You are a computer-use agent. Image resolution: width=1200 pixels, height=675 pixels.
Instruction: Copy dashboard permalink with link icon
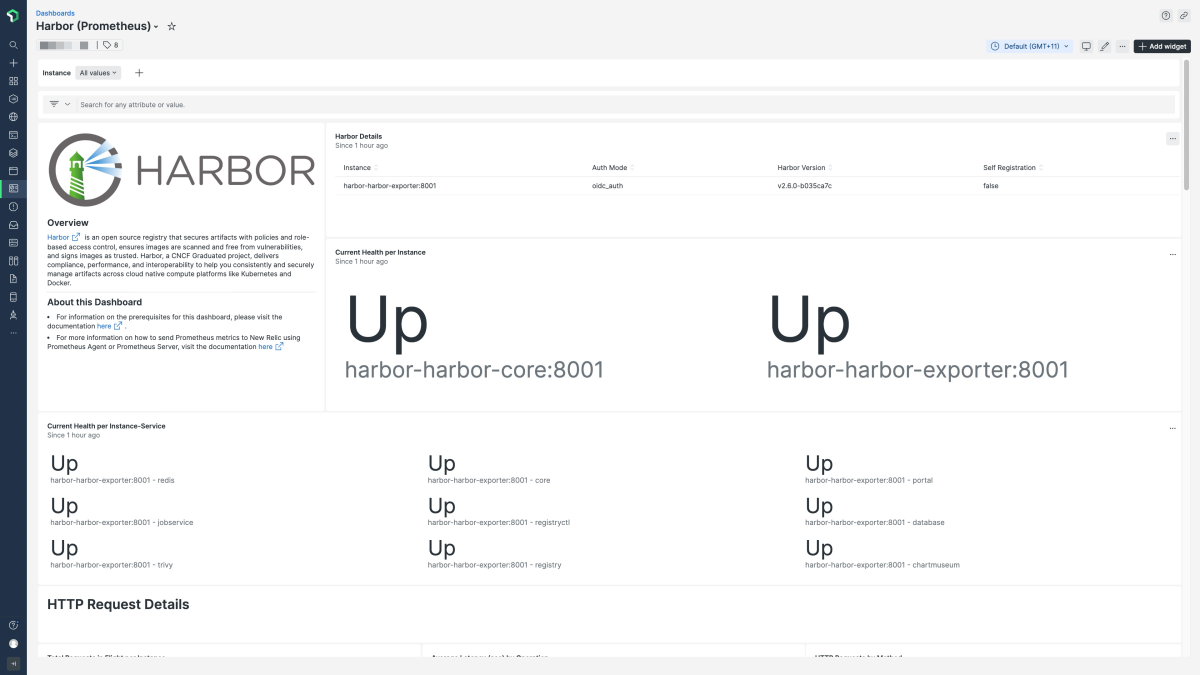pyautogui.click(x=1184, y=15)
